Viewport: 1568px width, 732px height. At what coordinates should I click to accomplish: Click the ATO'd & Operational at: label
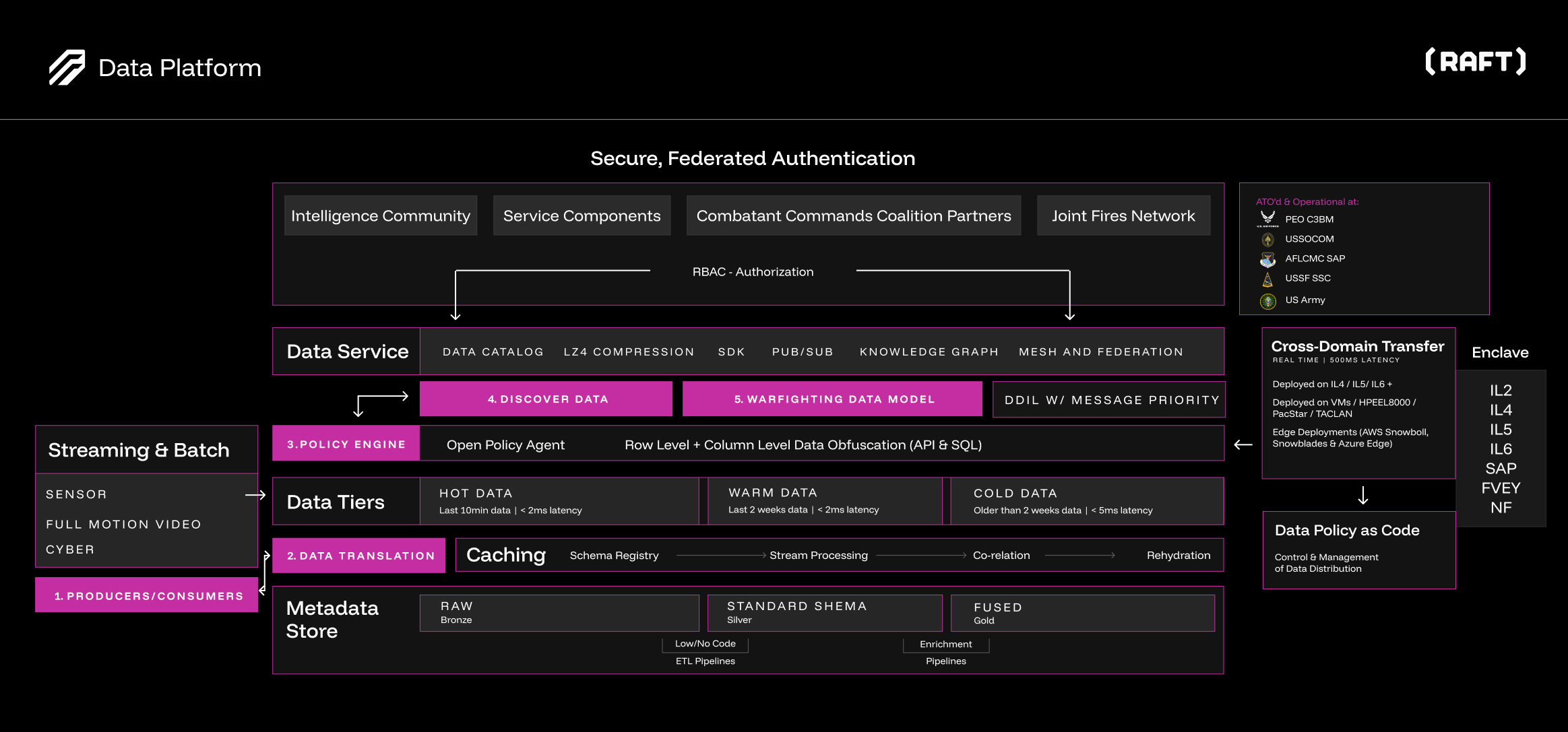pos(1307,201)
